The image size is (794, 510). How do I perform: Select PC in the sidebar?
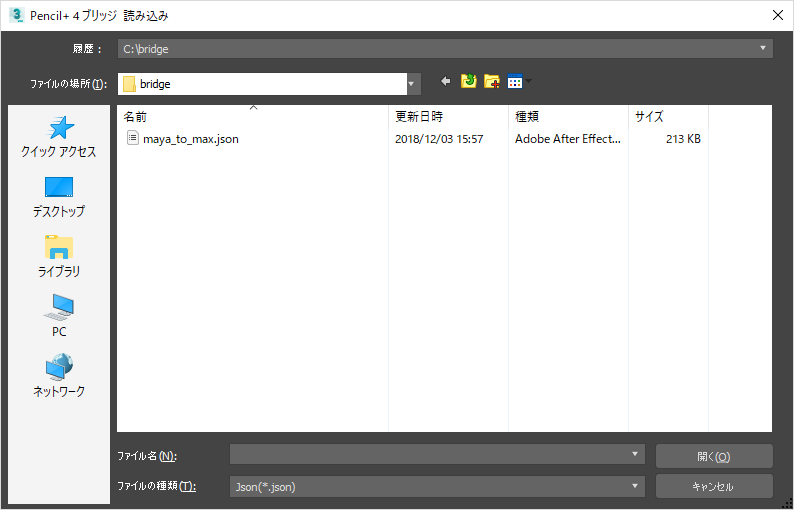59,316
